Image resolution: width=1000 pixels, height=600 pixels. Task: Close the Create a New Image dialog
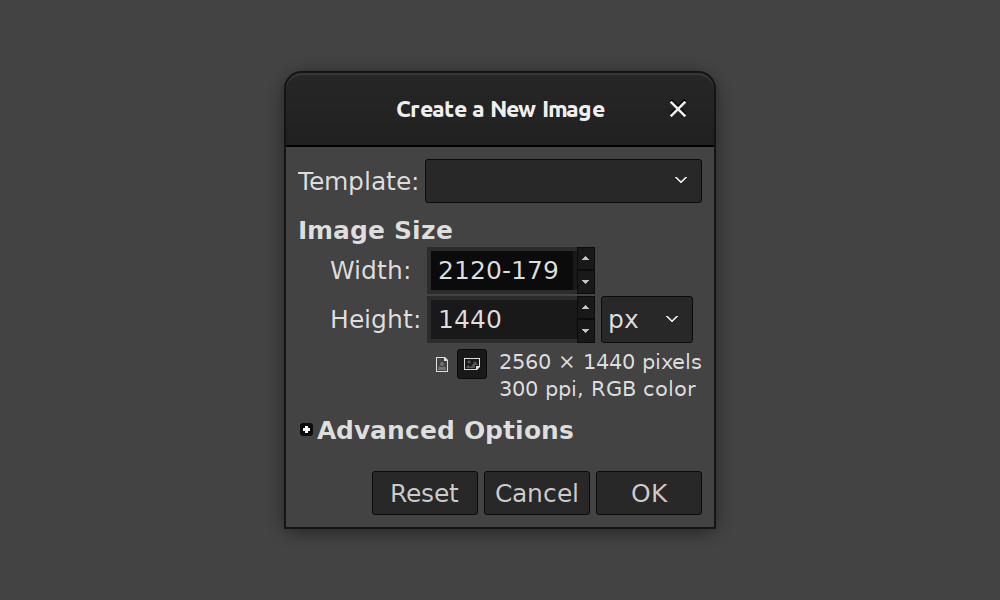click(678, 109)
